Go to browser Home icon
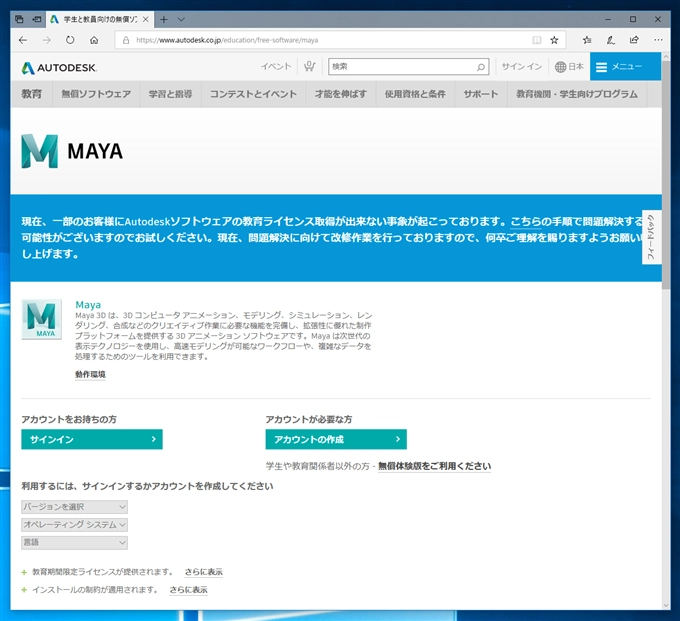The width and height of the screenshot is (680, 621). 94,40
